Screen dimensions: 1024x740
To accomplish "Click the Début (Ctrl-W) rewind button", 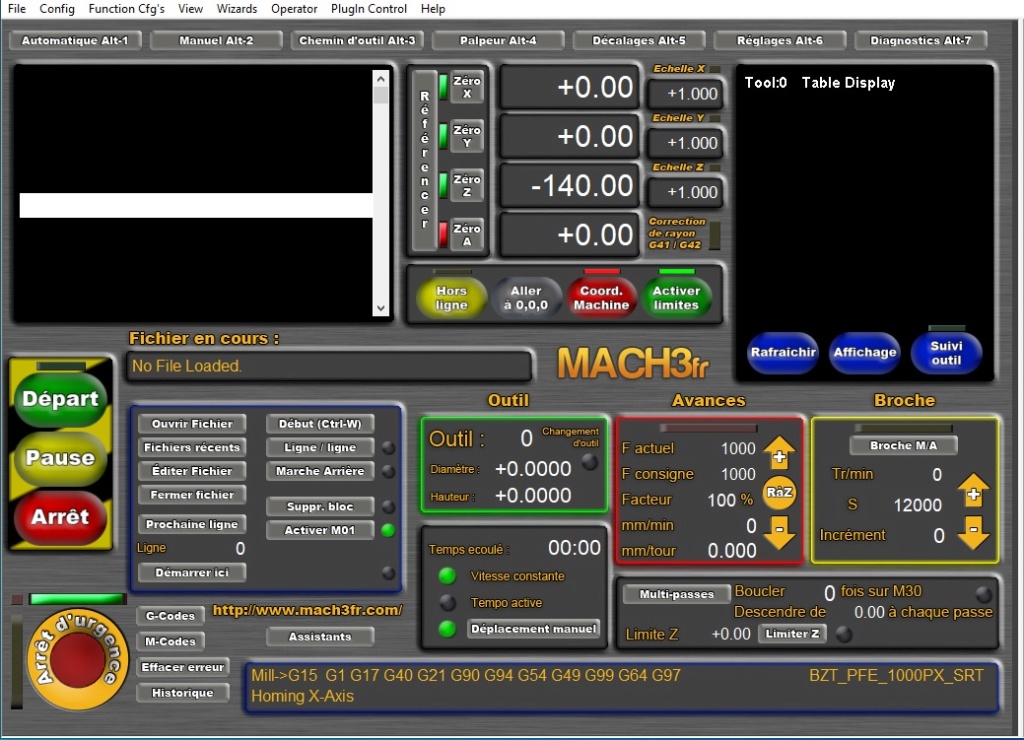I will 320,424.
